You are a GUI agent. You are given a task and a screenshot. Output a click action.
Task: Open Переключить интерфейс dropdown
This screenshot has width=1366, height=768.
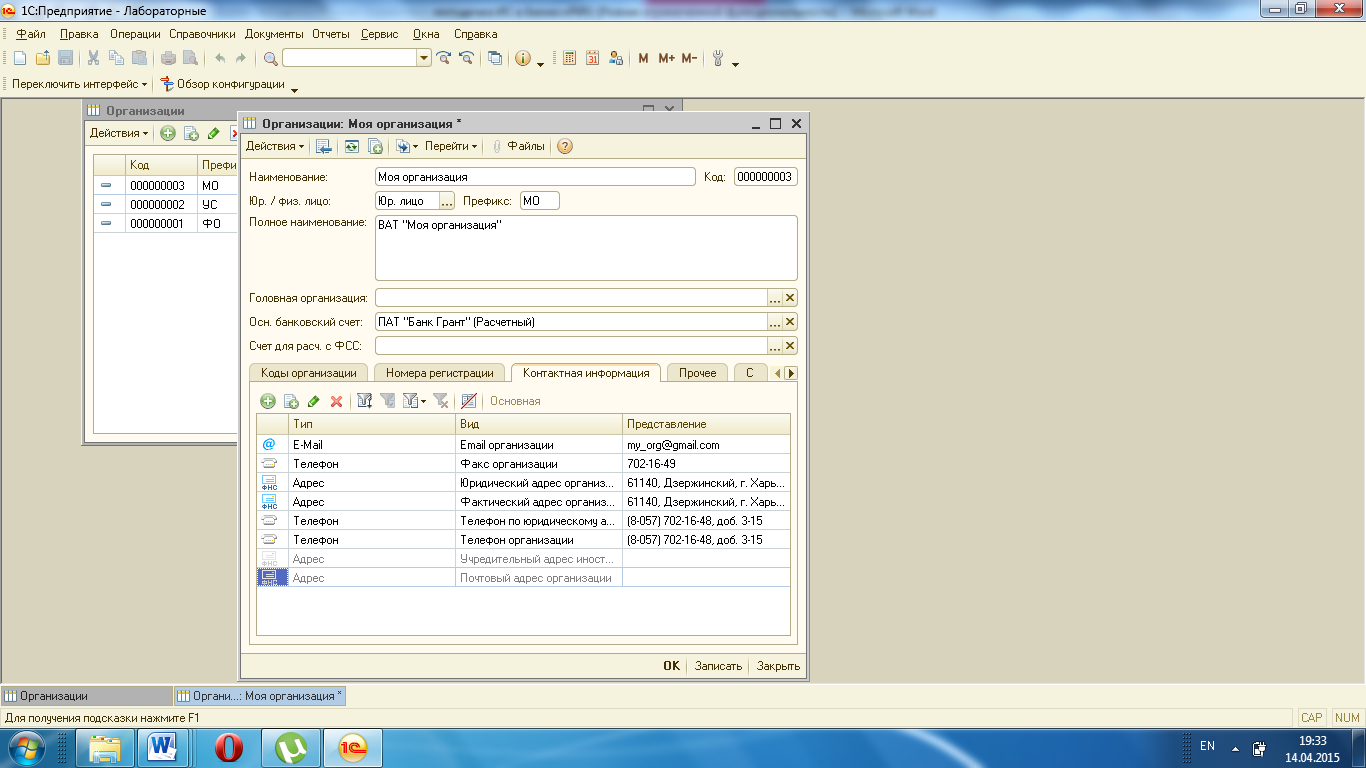pos(79,84)
